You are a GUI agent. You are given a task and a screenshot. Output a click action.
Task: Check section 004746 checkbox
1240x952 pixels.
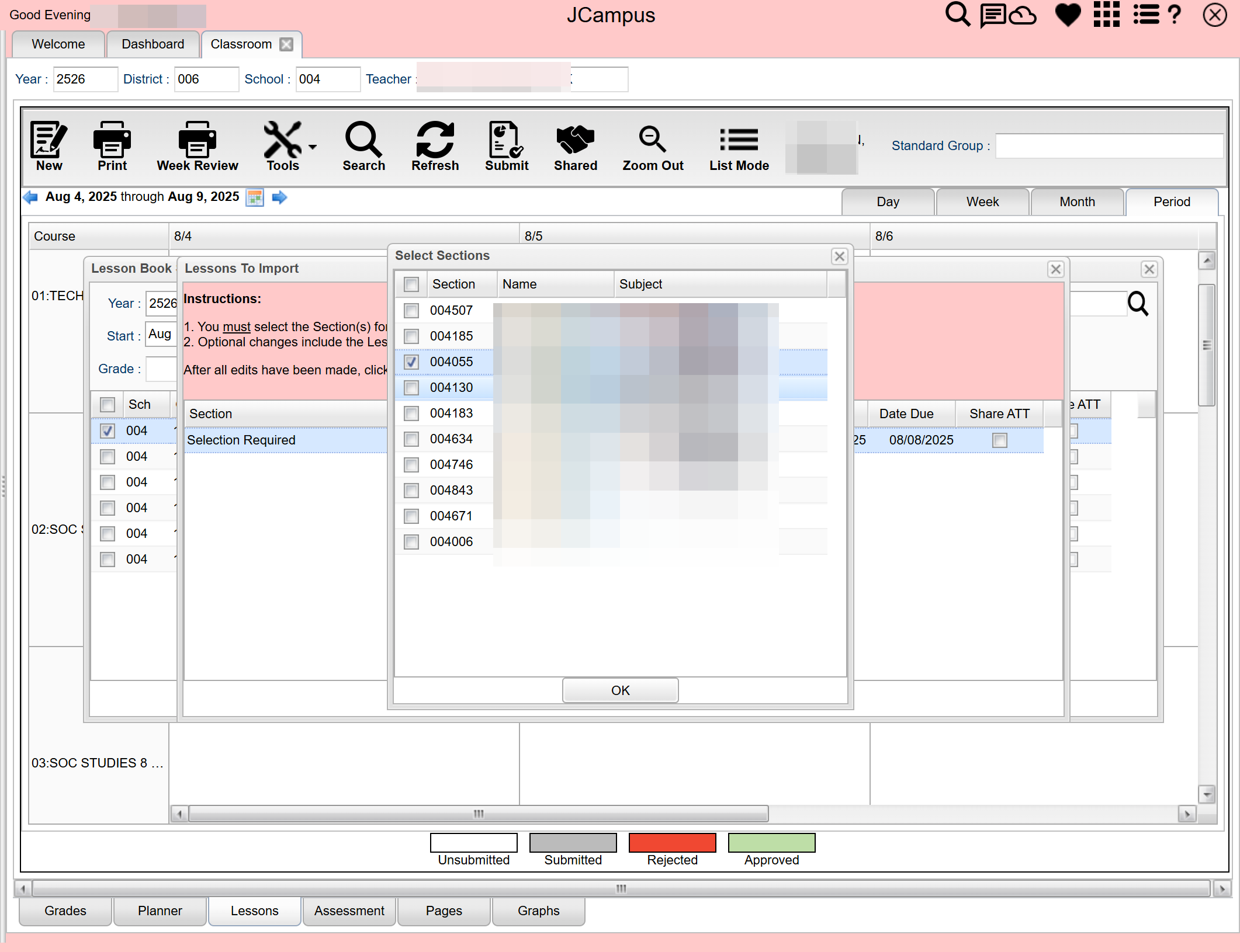pyautogui.click(x=411, y=465)
